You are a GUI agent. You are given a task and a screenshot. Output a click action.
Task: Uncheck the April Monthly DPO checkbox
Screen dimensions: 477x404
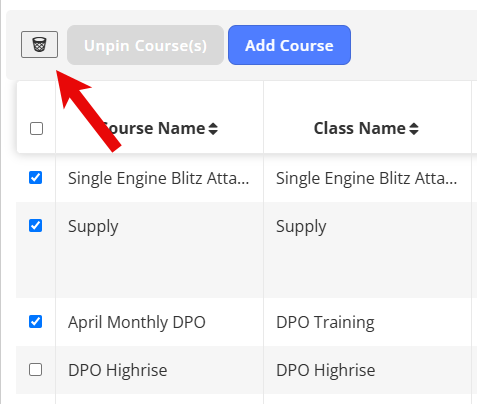[35, 322]
